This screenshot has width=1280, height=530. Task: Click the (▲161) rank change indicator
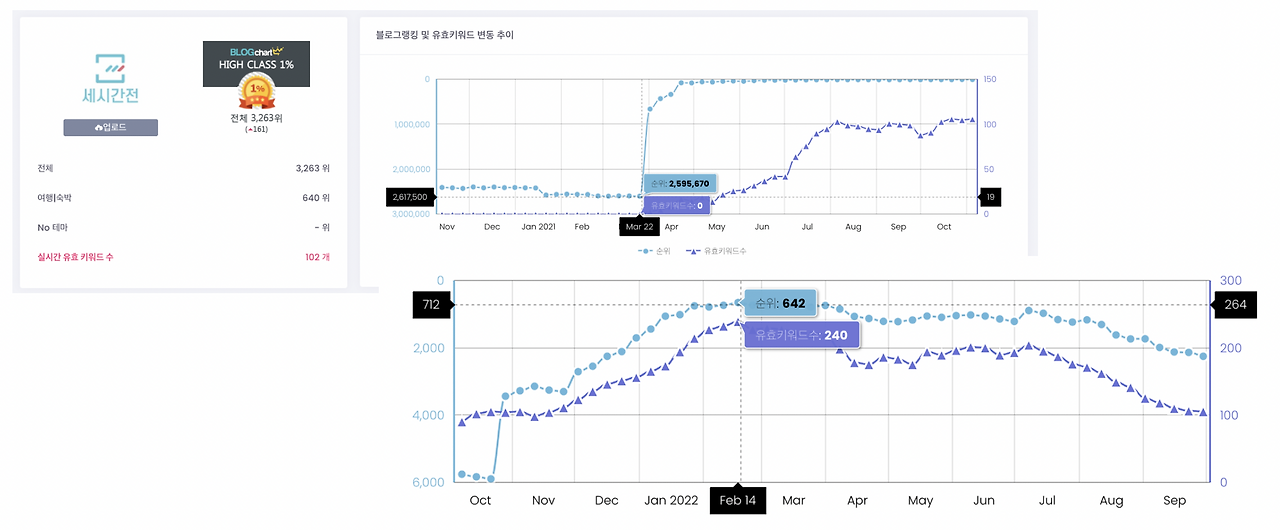pyautogui.click(x=256, y=129)
